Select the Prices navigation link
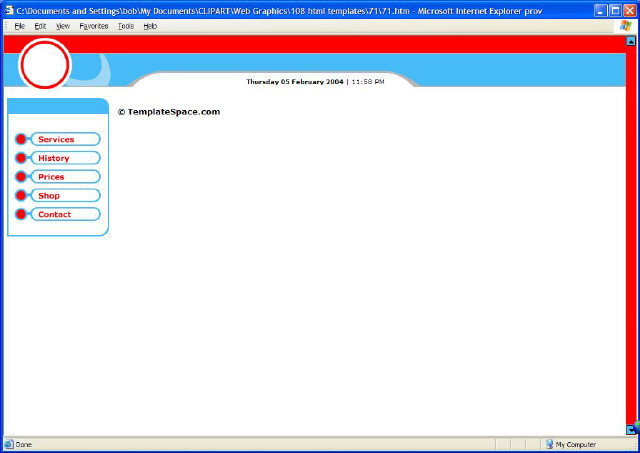The height and width of the screenshot is (453, 640). click(51, 176)
